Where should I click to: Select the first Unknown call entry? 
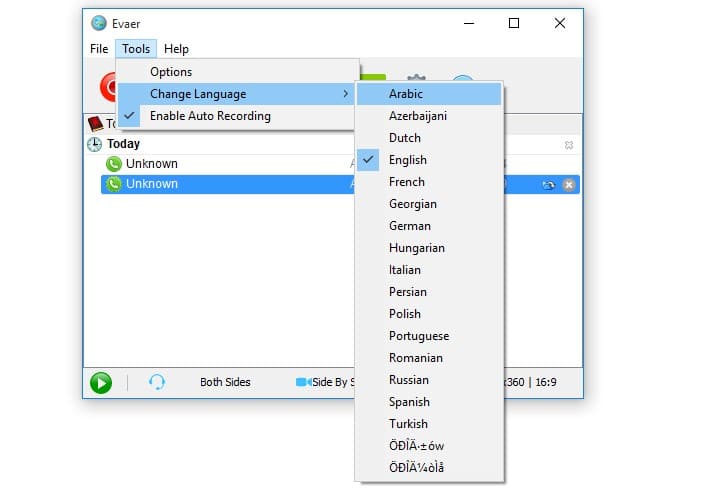(x=152, y=164)
